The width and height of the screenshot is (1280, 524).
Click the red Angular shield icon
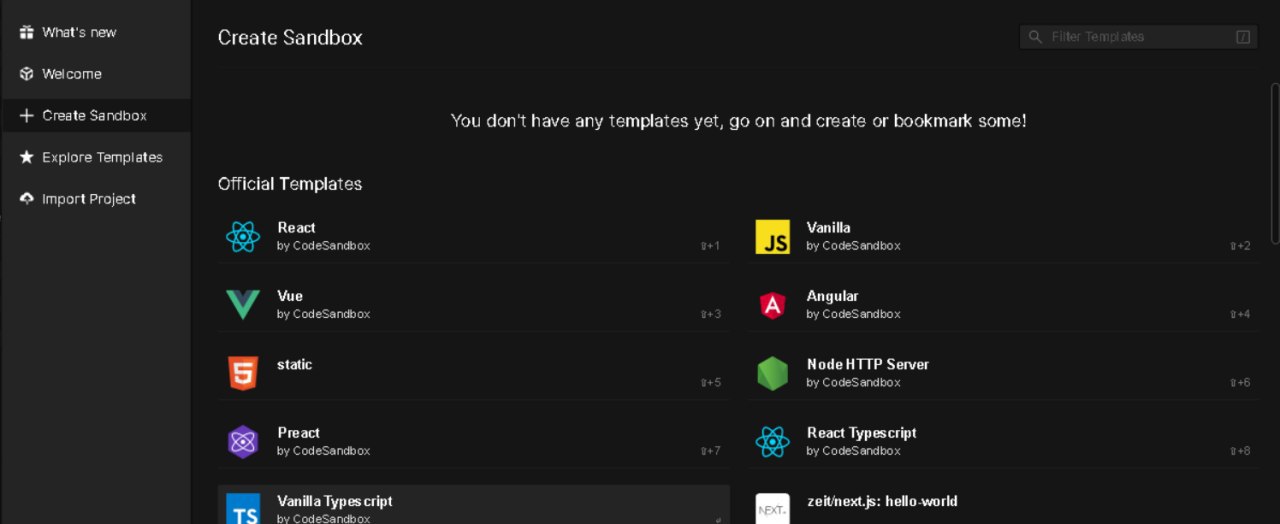coord(773,305)
